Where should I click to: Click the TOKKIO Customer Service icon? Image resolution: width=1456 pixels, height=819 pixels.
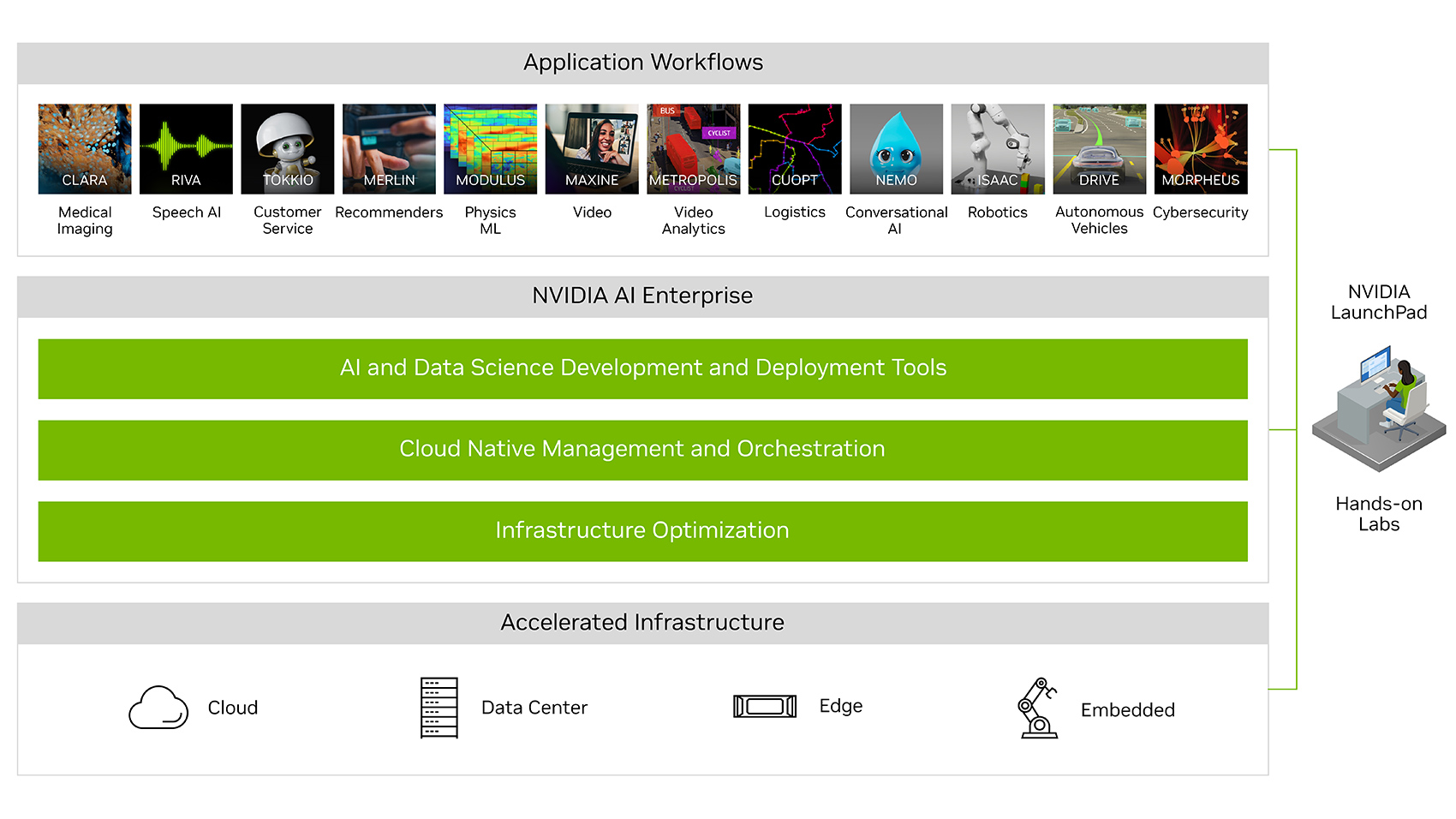[x=287, y=147]
